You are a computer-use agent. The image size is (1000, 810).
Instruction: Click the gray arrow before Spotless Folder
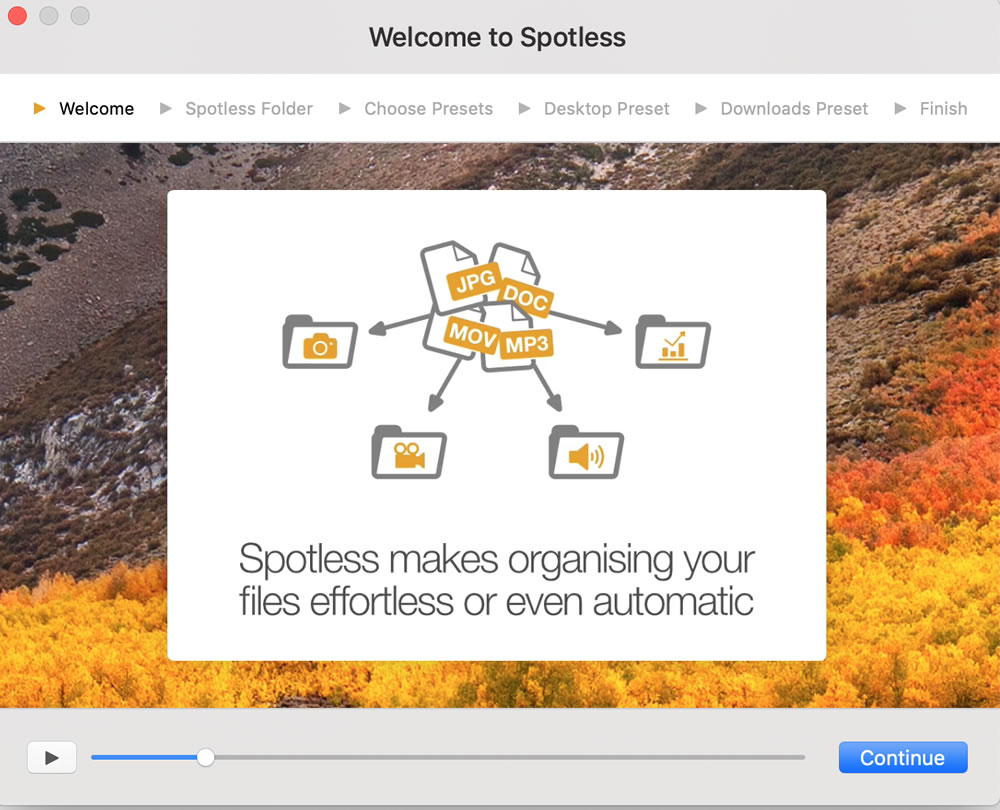(165, 108)
